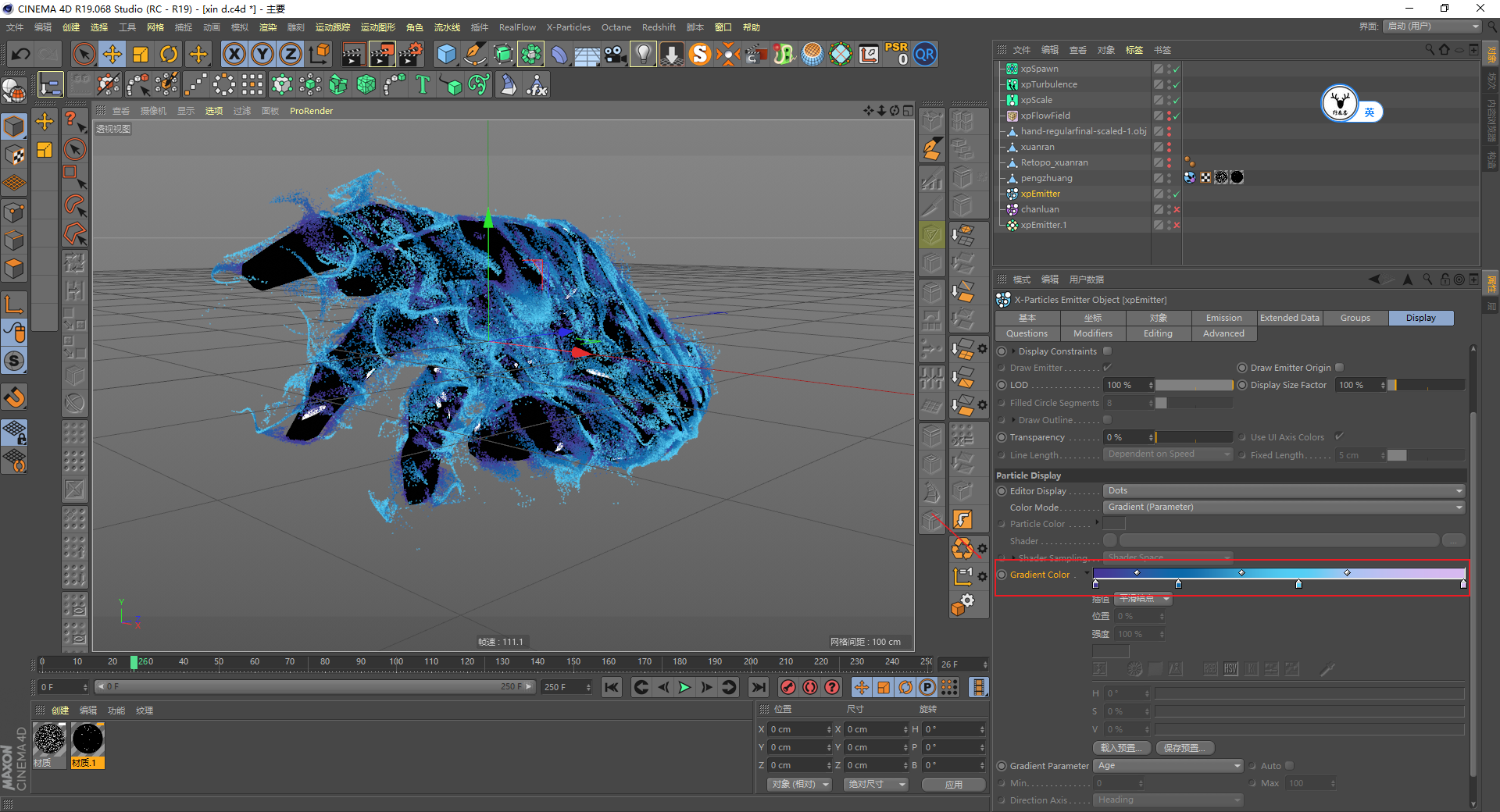The width and height of the screenshot is (1500, 812).
Task: Enable the chanluan object via red X
Action: pos(1176,209)
